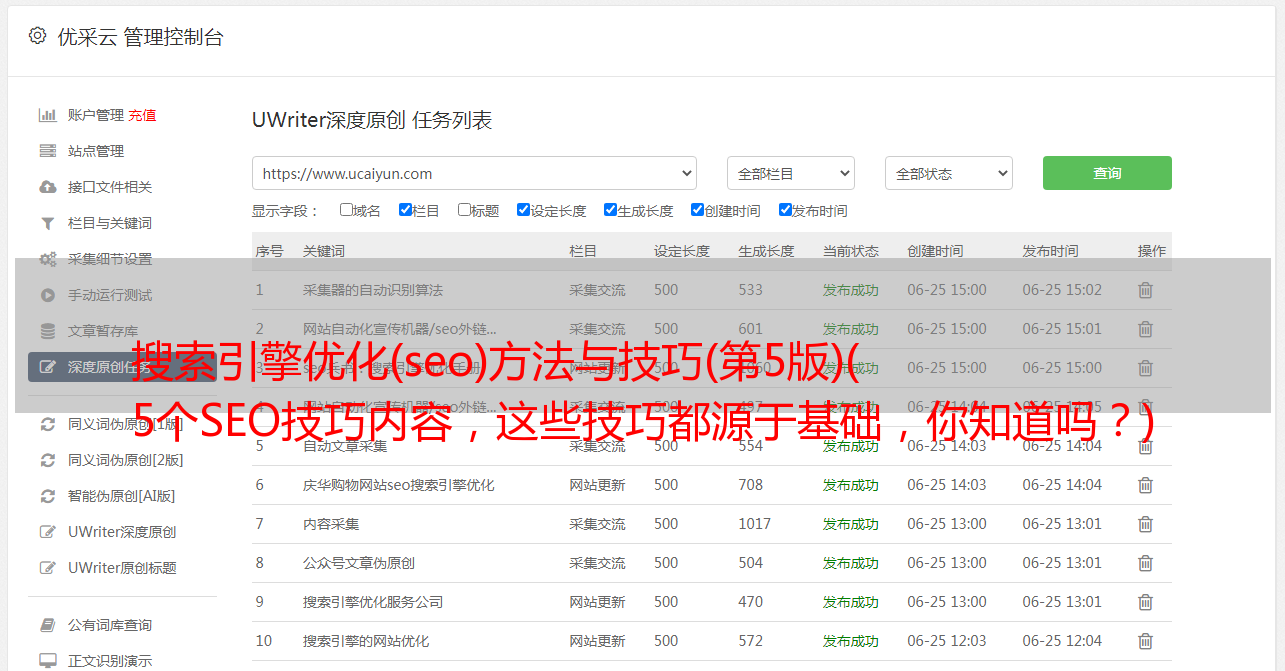This screenshot has width=1285, height=671.
Task: Click the 设定长度 column header
Action: click(682, 251)
